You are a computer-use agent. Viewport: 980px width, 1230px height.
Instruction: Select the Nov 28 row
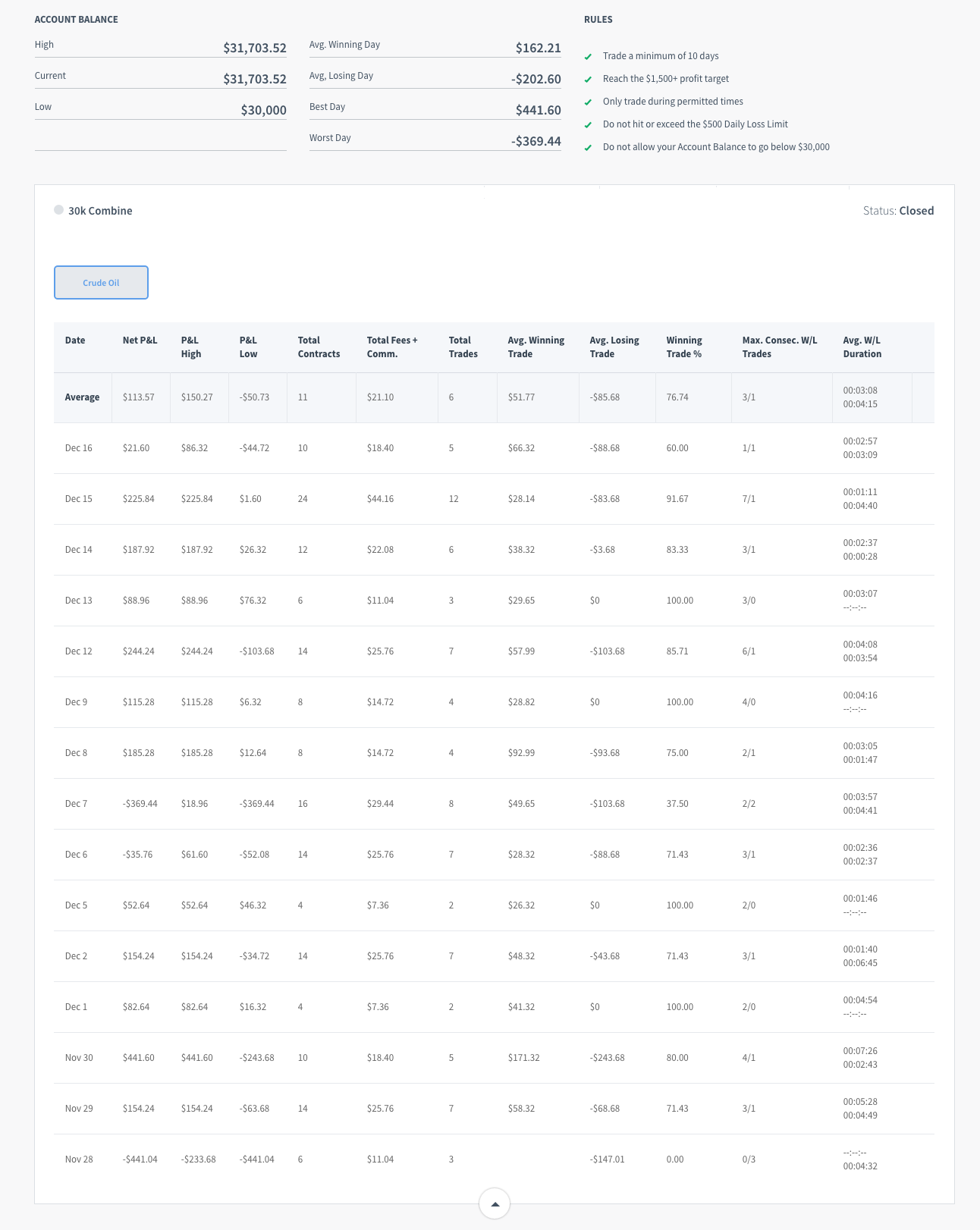[x=79, y=1159]
